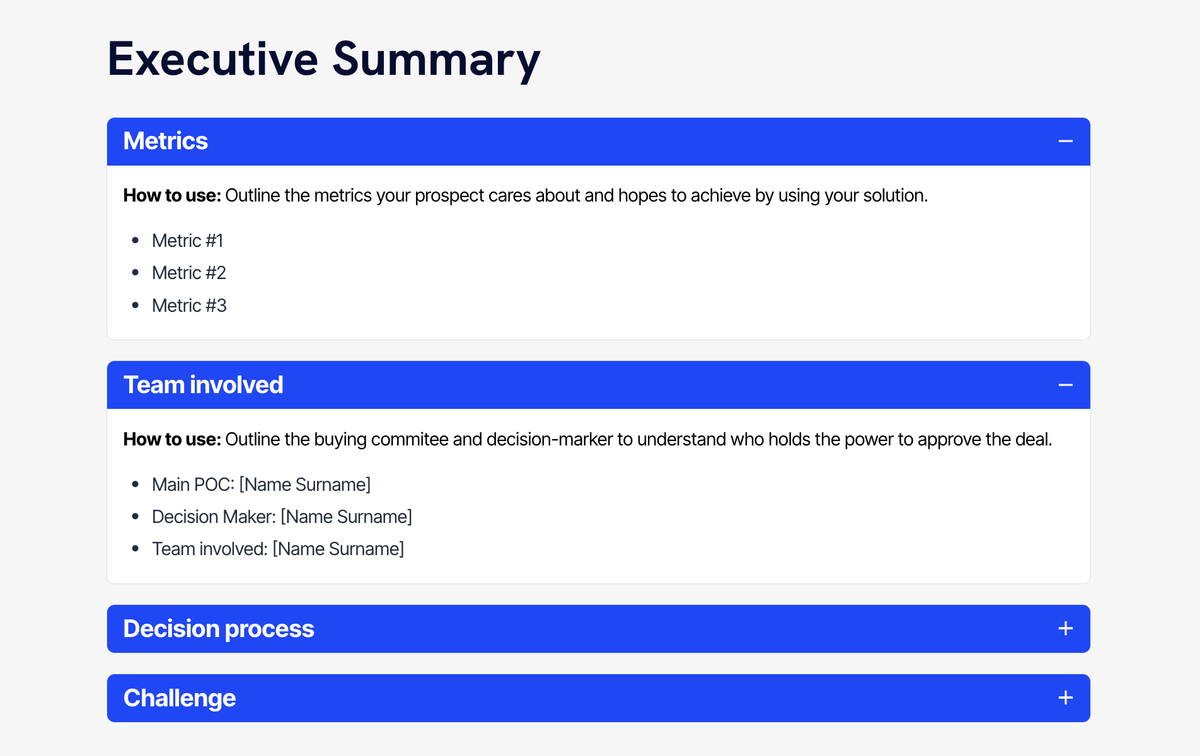Click the How to use text under Metrics
The width and height of the screenshot is (1200, 756).
click(x=525, y=195)
